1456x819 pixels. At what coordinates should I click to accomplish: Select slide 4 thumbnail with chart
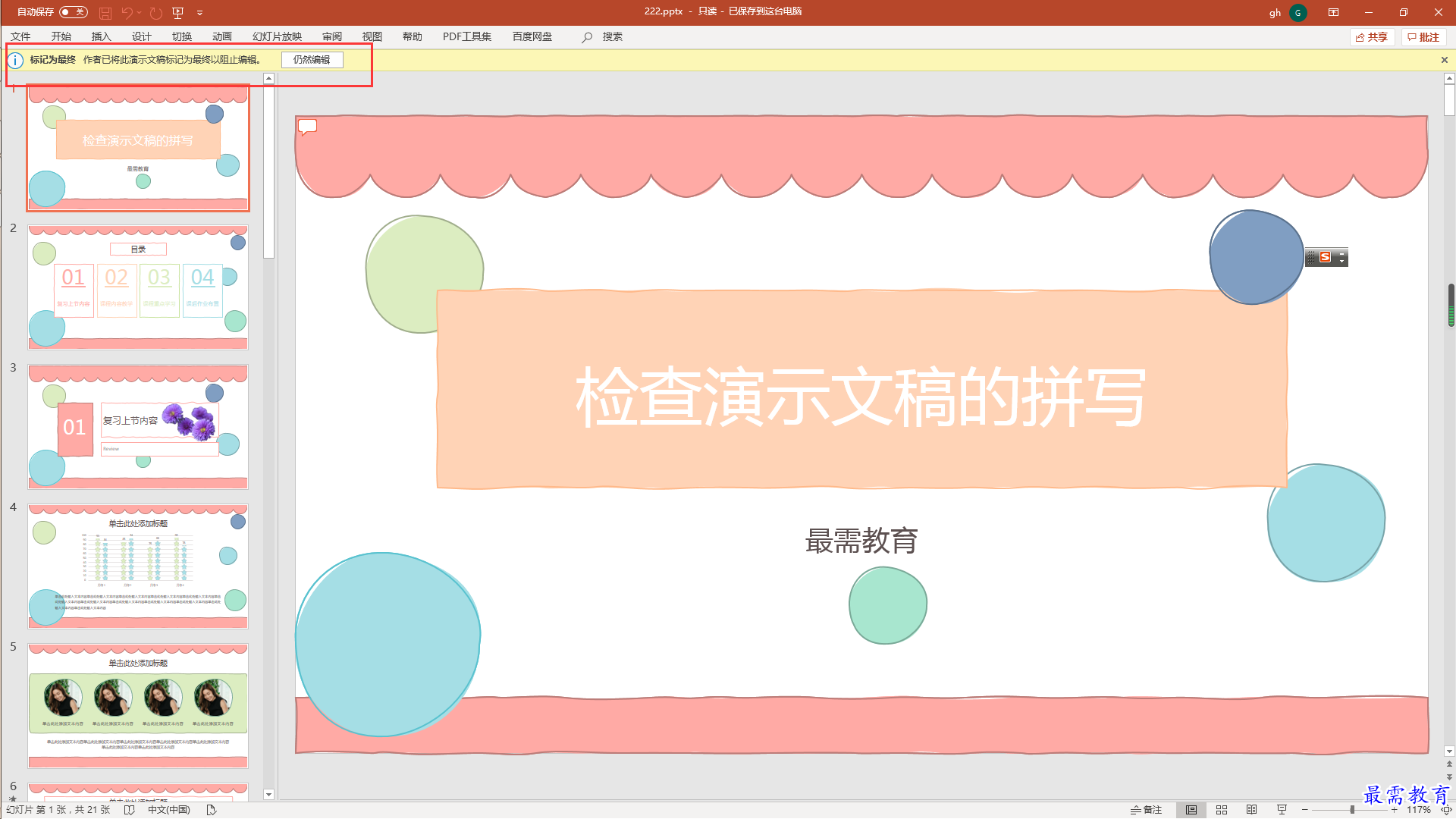tap(138, 566)
